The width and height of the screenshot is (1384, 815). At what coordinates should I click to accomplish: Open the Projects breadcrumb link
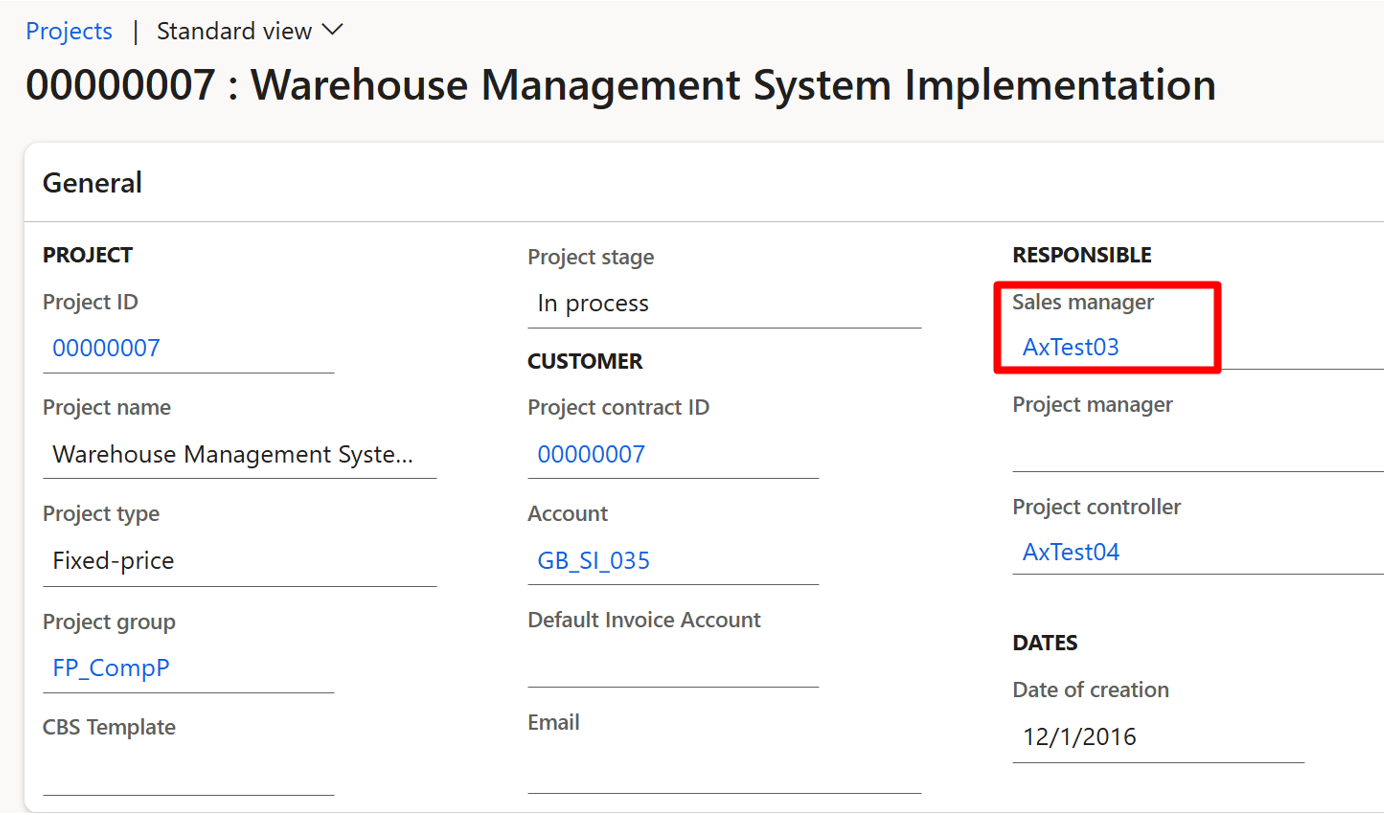69,31
